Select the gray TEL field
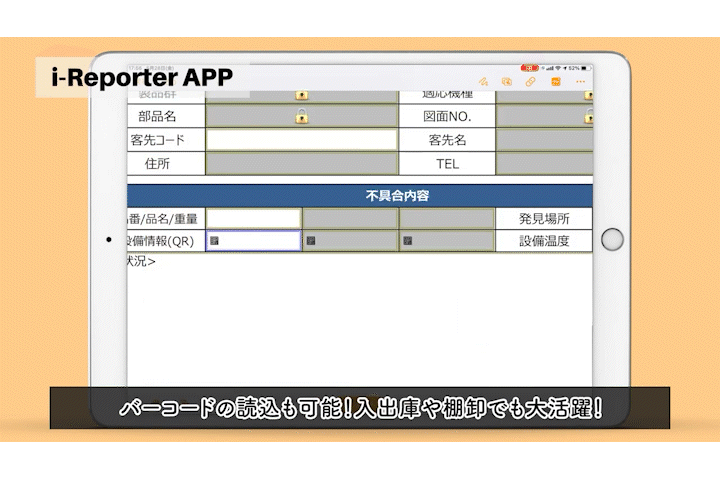Viewport: 720px width, 480px height. pos(544,164)
